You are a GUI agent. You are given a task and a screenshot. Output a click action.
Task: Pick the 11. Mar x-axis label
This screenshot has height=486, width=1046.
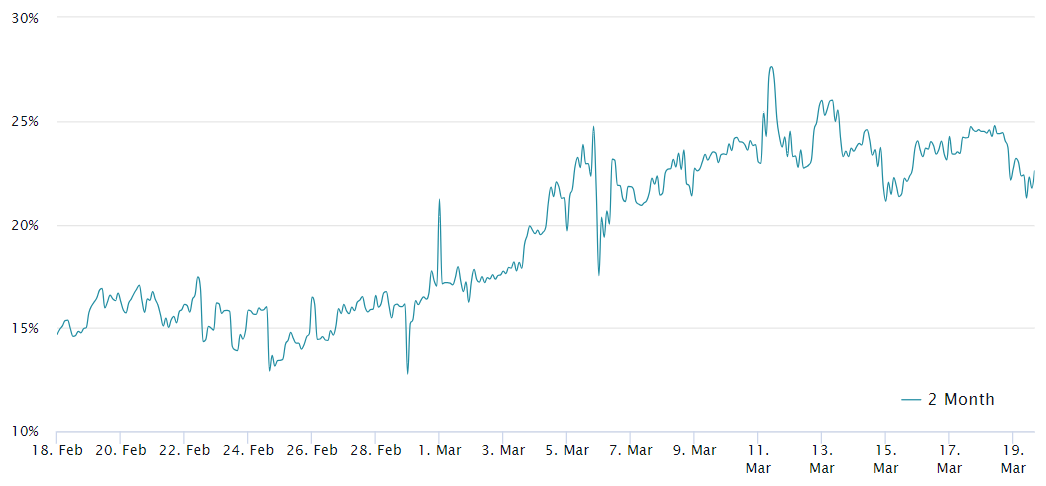point(757,458)
